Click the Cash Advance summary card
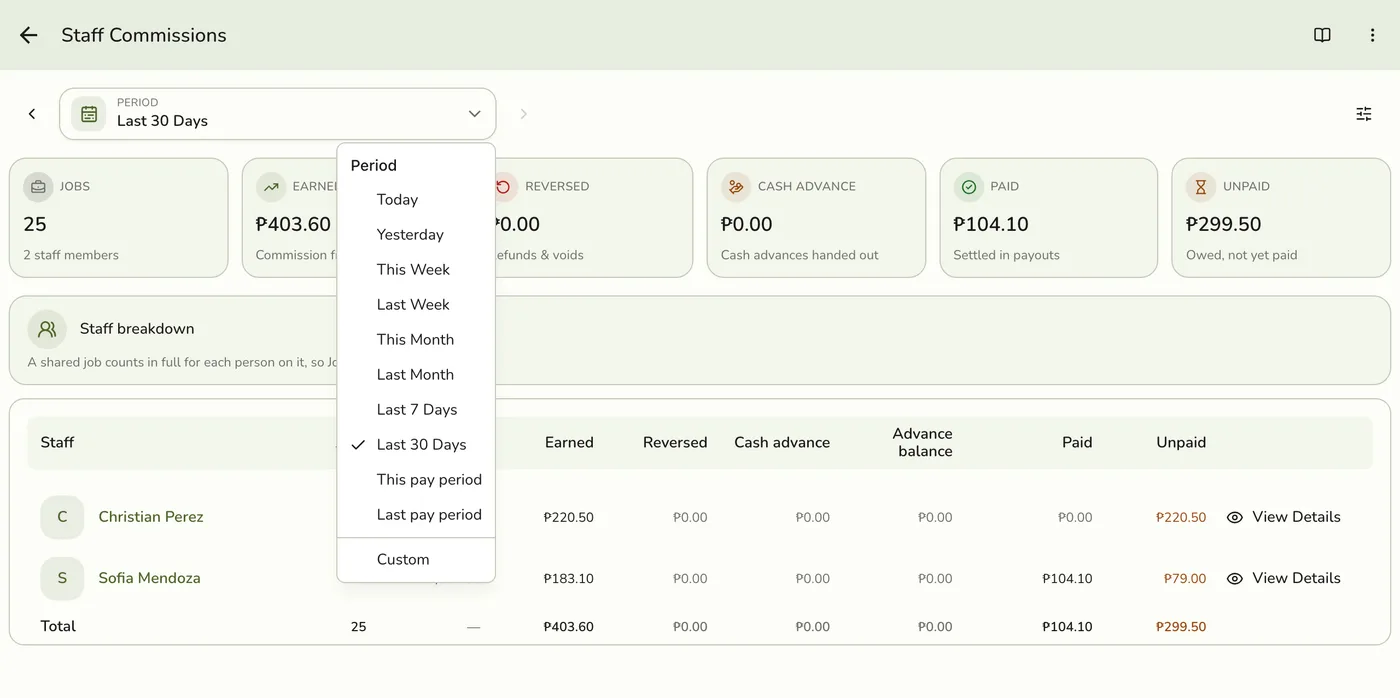Viewport: 1400px width, 698px height. (x=816, y=218)
